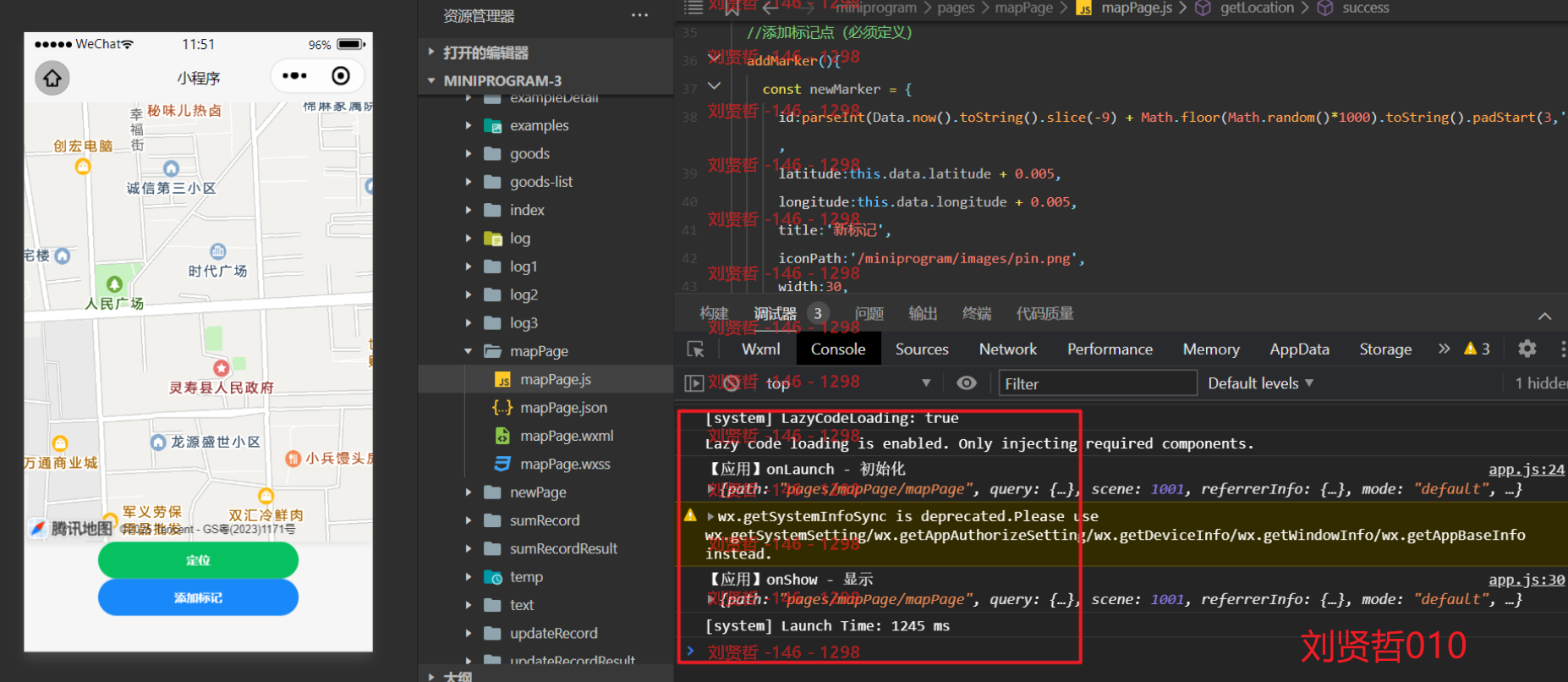Open the Storage devtools tab

[x=1385, y=349]
